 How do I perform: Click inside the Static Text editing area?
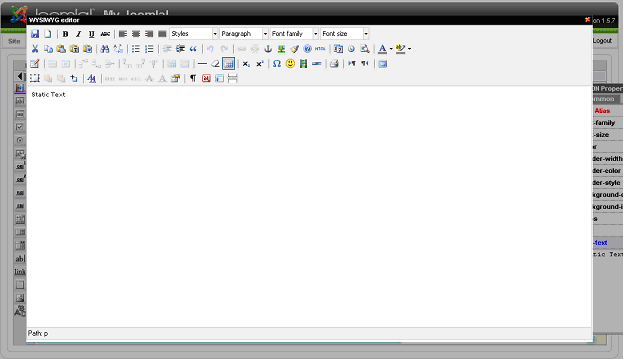click(309, 206)
